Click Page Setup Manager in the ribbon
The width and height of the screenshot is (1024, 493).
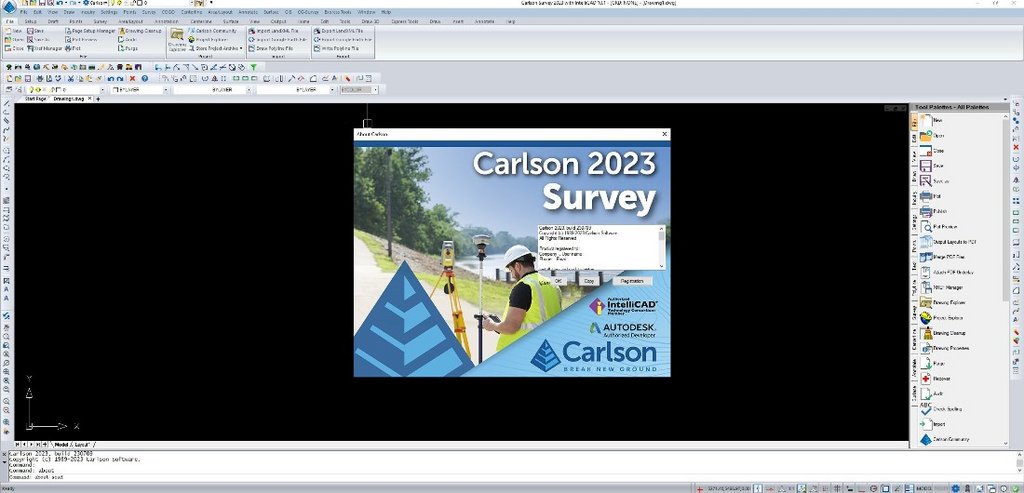pyautogui.click(x=91, y=31)
